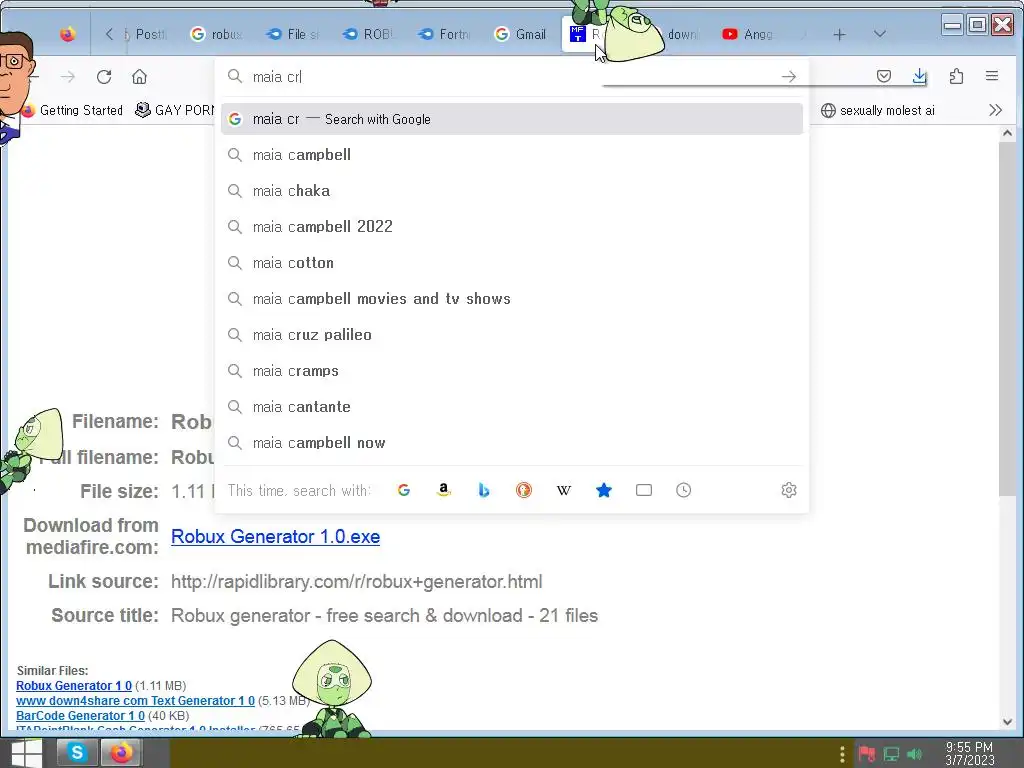Viewport: 1024px width, 768px height.
Task: Go forward one page
Action: coord(68,77)
